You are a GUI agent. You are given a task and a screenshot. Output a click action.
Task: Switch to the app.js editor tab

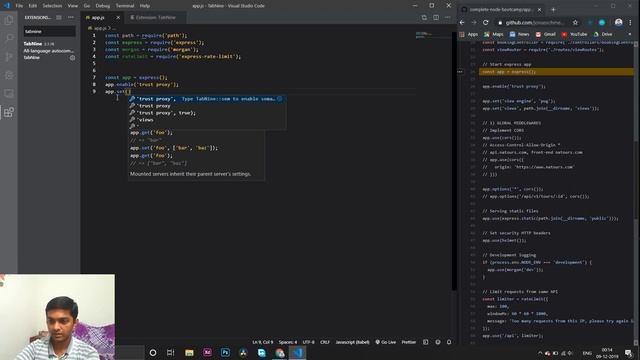[x=98, y=18]
